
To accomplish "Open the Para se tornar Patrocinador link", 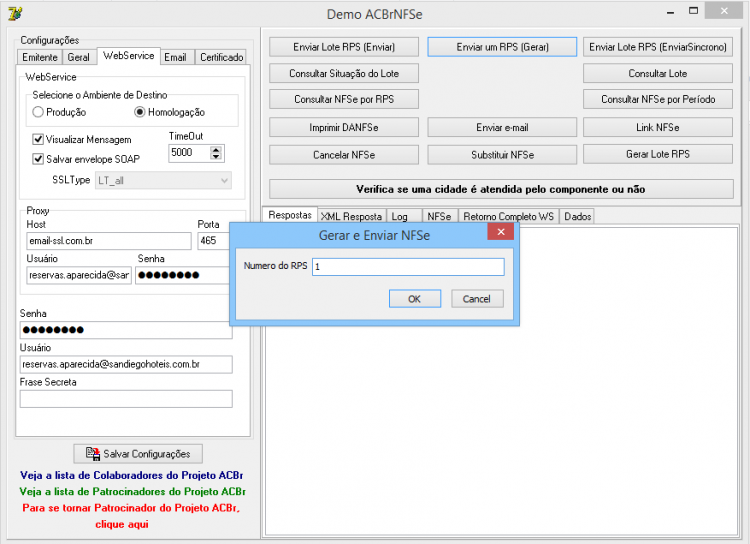I will [131, 516].
